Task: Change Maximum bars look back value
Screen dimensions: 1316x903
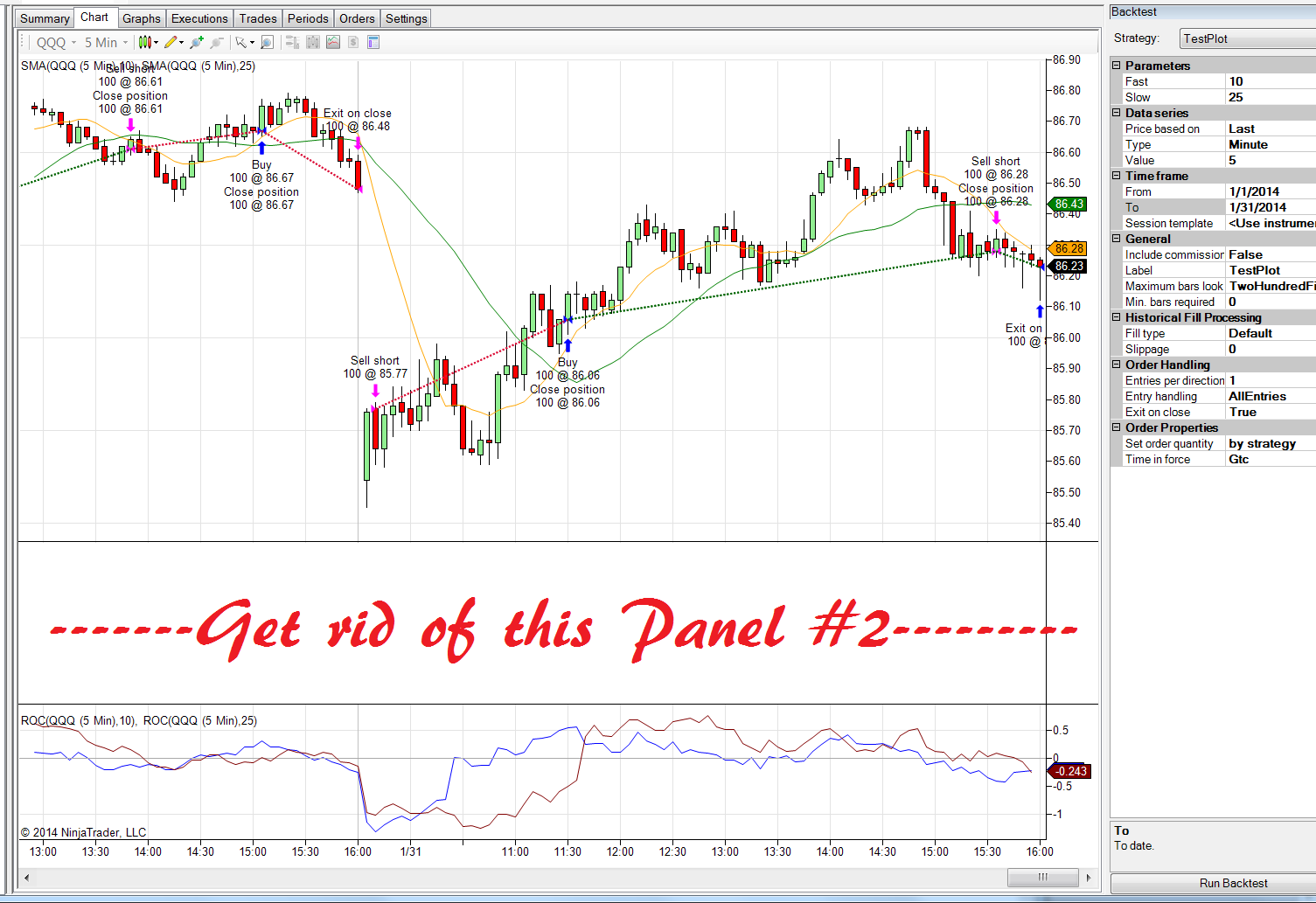Action: [x=1271, y=286]
